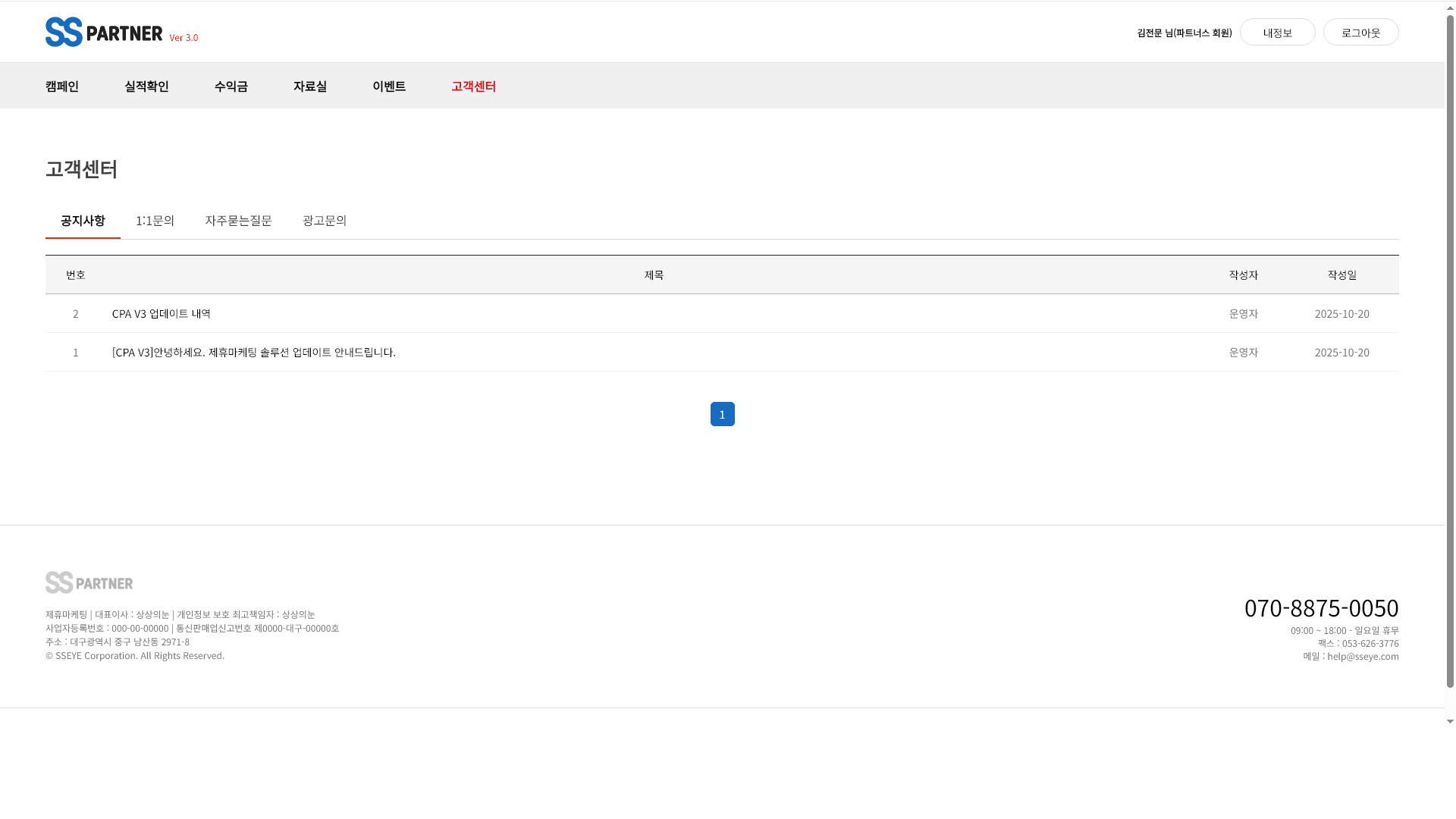
Task: Click the vertical scrollbar thumb
Action: tap(1450, 349)
